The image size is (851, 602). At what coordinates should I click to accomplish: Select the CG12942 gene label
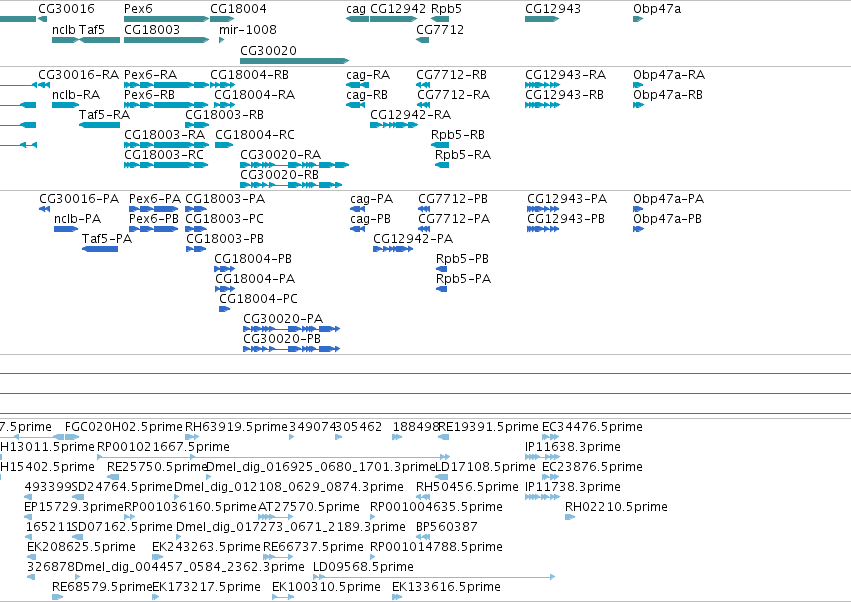pyautogui.click(x=398, y=9)
